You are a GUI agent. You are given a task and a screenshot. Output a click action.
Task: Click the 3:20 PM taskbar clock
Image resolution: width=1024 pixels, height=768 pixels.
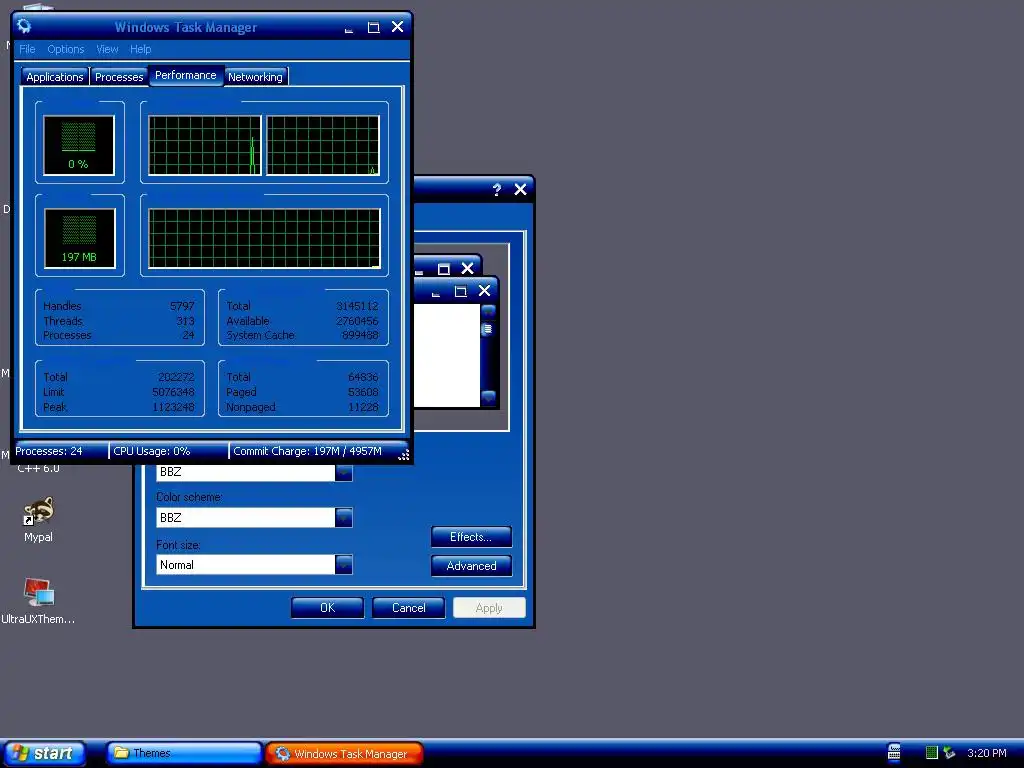(x=987, y=753)
